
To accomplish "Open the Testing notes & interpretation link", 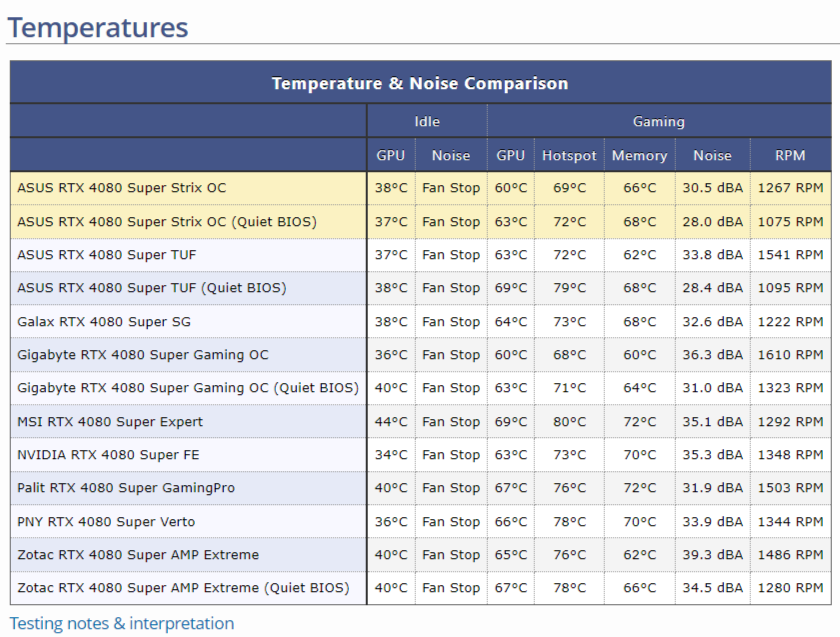I will [x=122, y=624].
